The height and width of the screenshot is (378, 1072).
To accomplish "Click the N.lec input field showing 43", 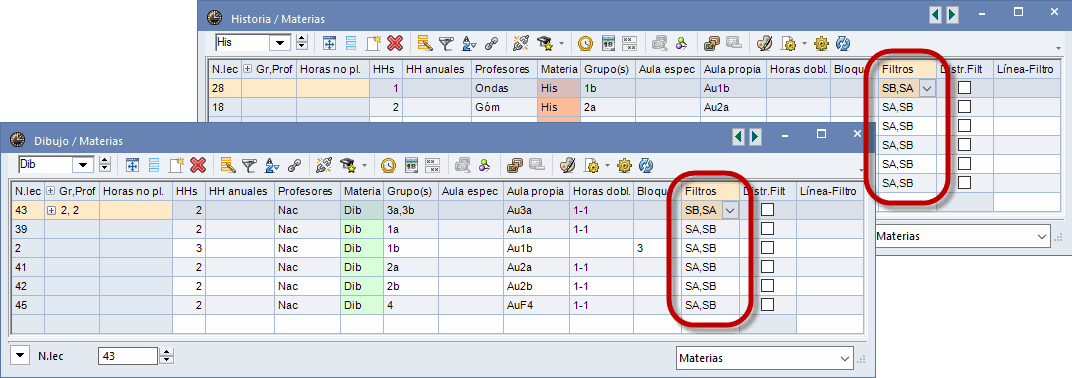I will point(128,355).
